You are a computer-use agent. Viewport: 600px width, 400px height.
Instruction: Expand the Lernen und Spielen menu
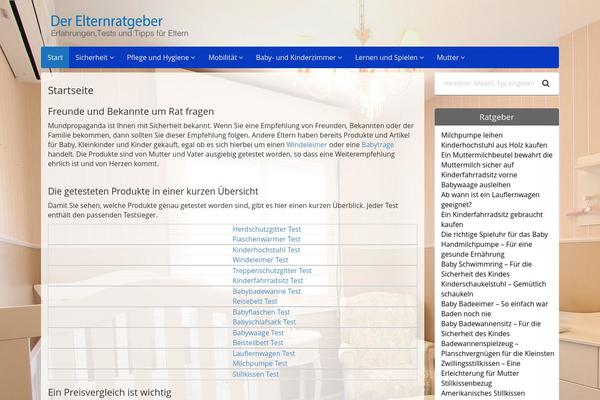pos(389,57)
